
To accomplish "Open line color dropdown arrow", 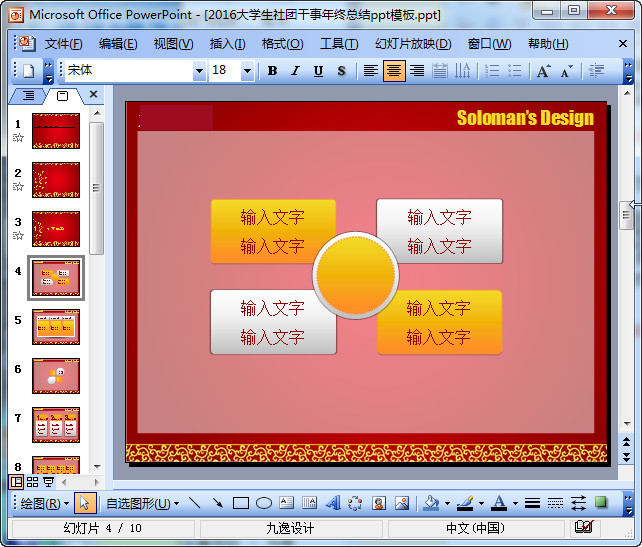I will click(x=481, y=503).
